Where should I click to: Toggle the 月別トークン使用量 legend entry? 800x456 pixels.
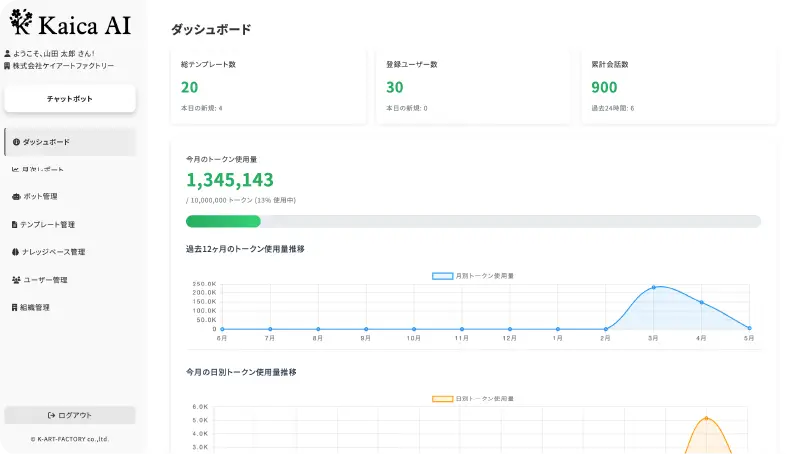point(473,276)
